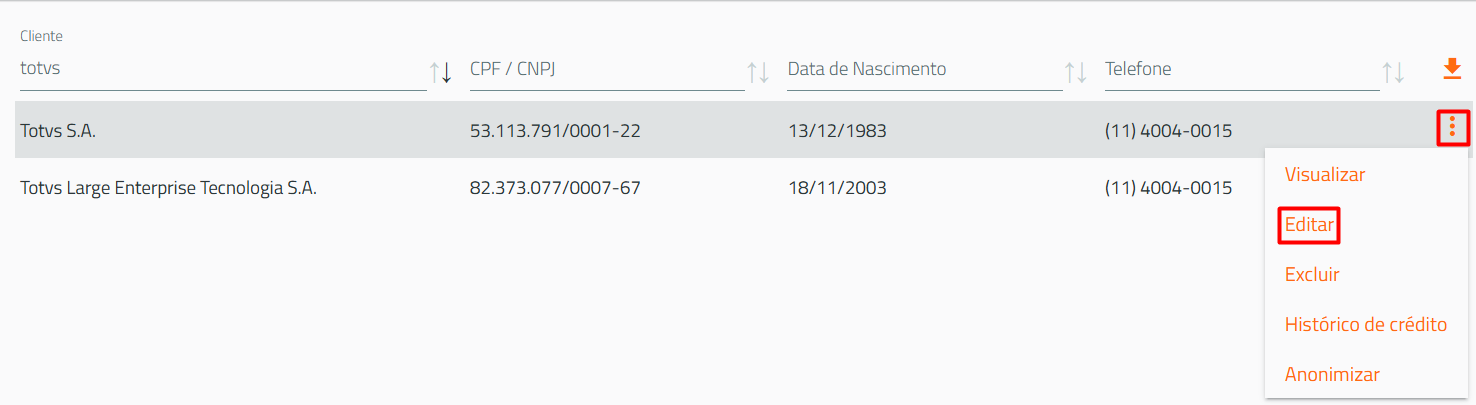
Task: Choose Anonimizar from the context menu
Action: pos(1332,375)
